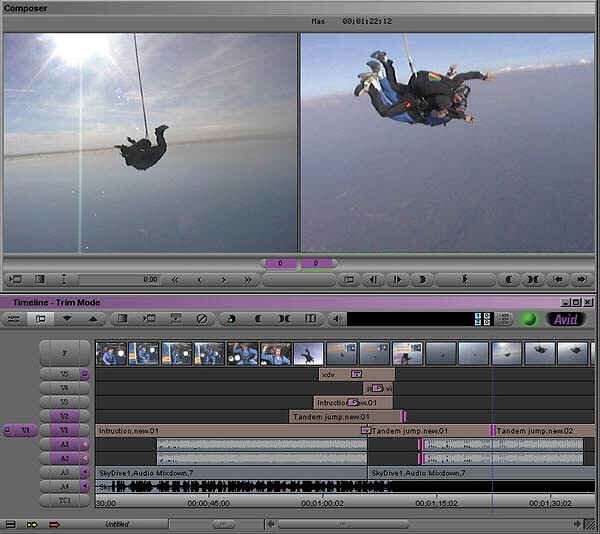Click the rewind double chevron trim button

[x=176, y=280]
